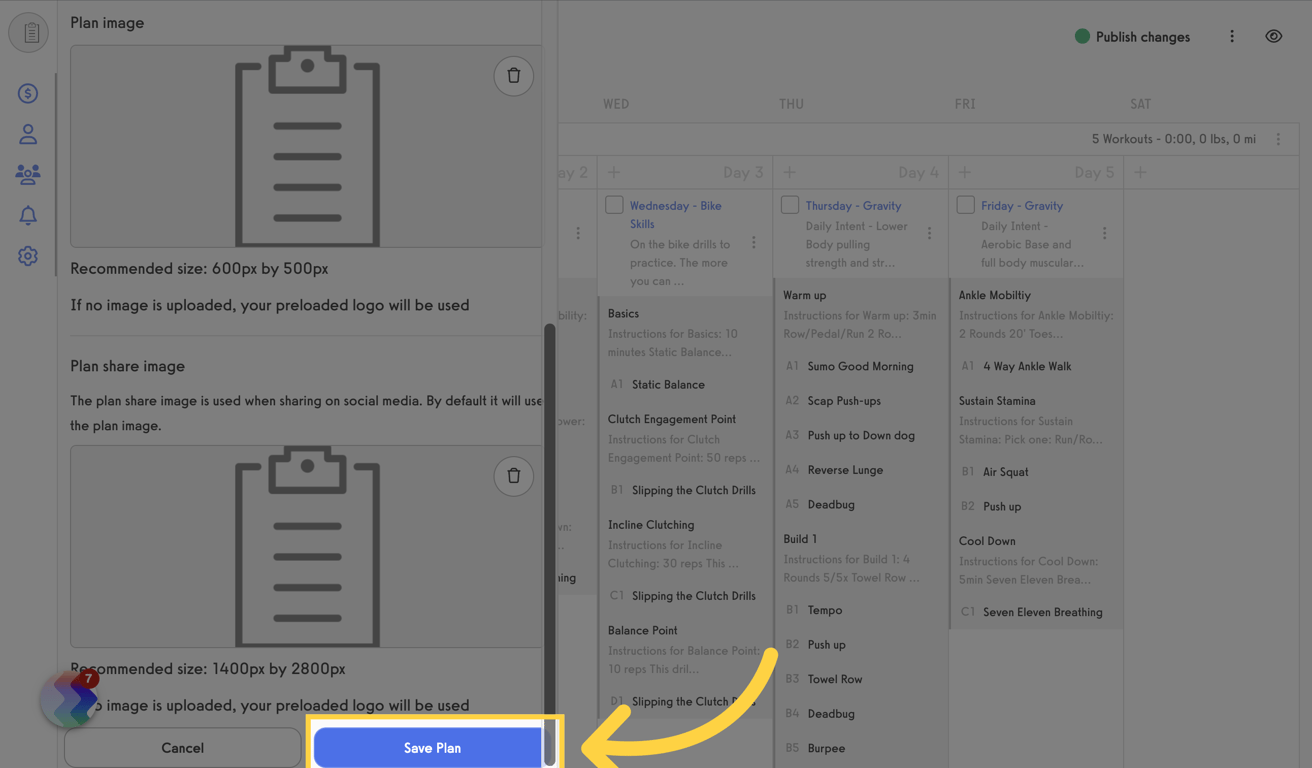Select the Burpee exercise
1312x768 pixels.
click(x=826, y=748)
